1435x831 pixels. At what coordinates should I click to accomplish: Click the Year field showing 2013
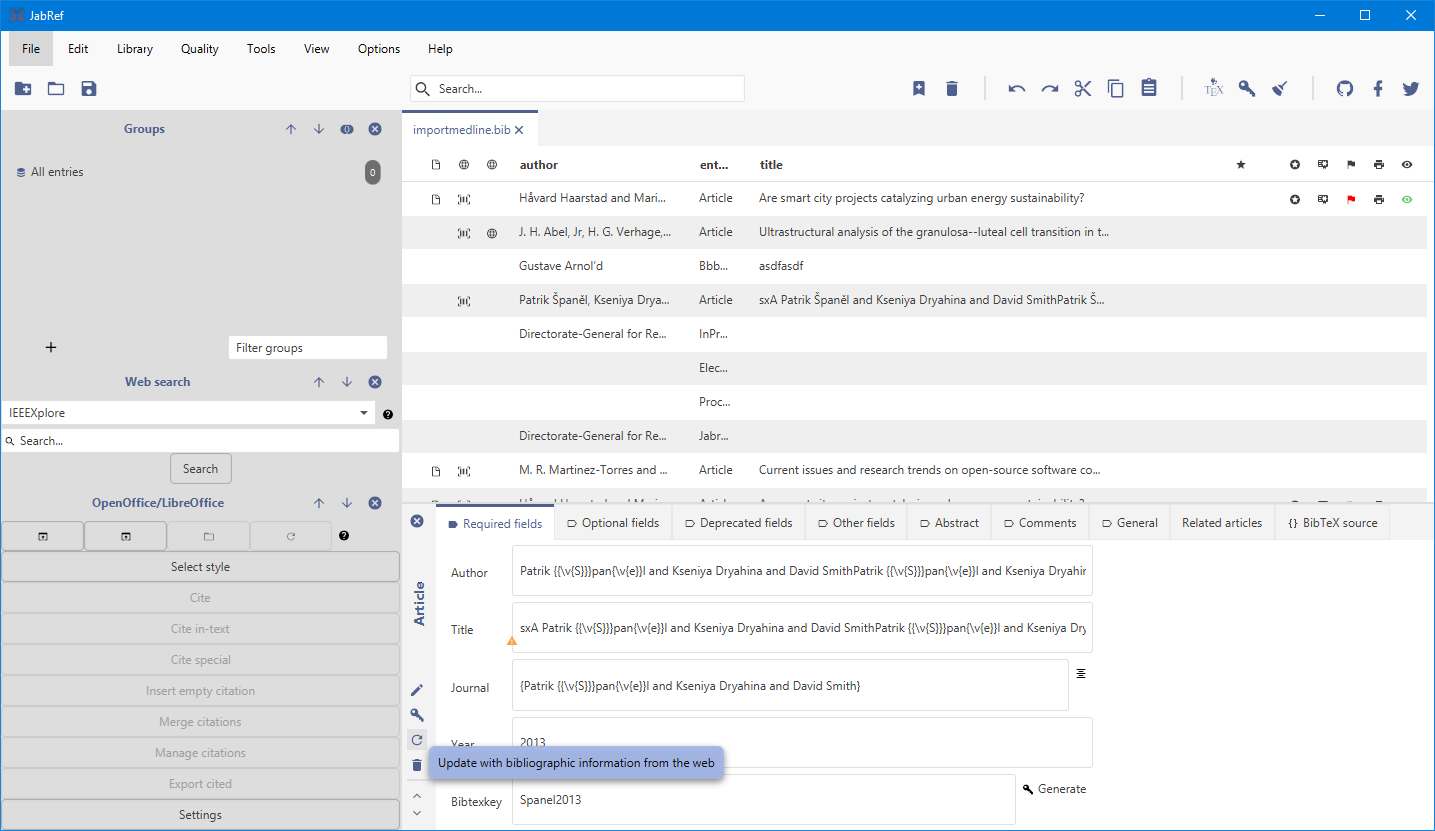coord(802,743)
